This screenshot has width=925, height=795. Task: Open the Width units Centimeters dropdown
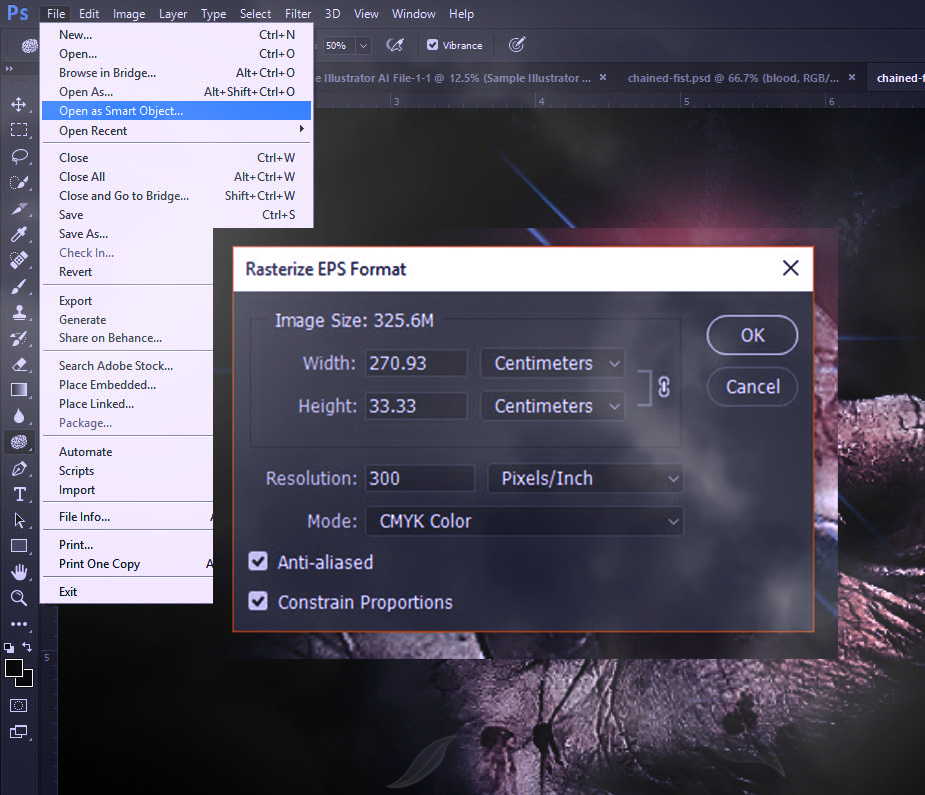point(552,363)
